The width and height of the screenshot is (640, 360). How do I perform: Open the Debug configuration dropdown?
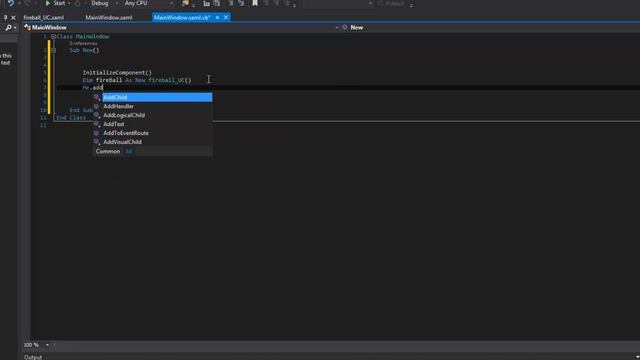[104, 3]
